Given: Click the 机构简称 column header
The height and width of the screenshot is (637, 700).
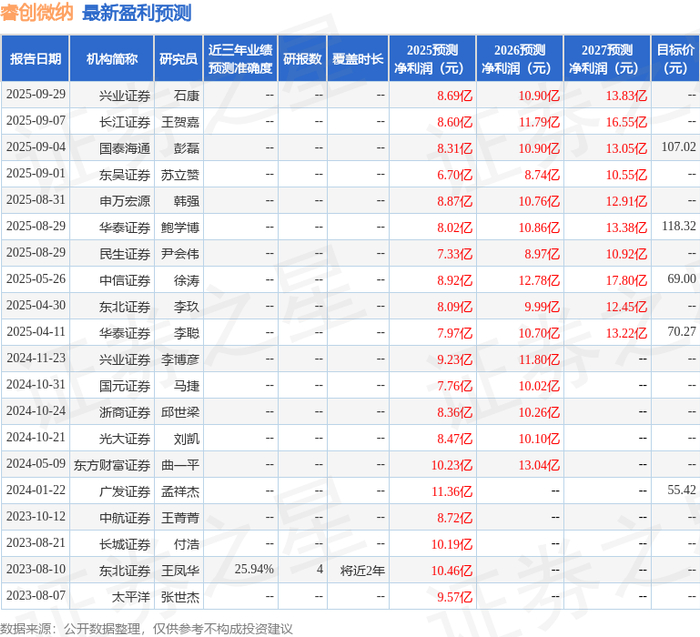Looking at the screenshot, I should tap(112, 59).
